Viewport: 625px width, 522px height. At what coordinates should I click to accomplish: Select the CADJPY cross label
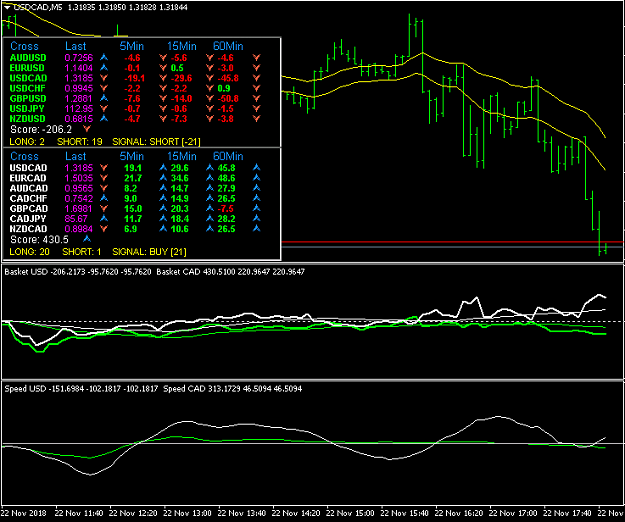click(x=28, y=218)
